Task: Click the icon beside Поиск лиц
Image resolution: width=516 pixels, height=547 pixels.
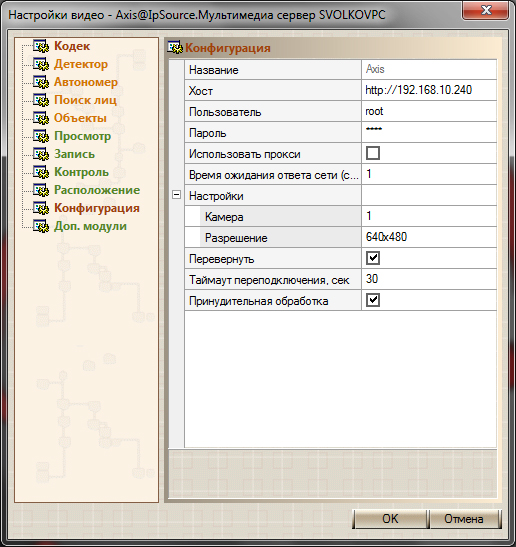Action: point(41,100)
